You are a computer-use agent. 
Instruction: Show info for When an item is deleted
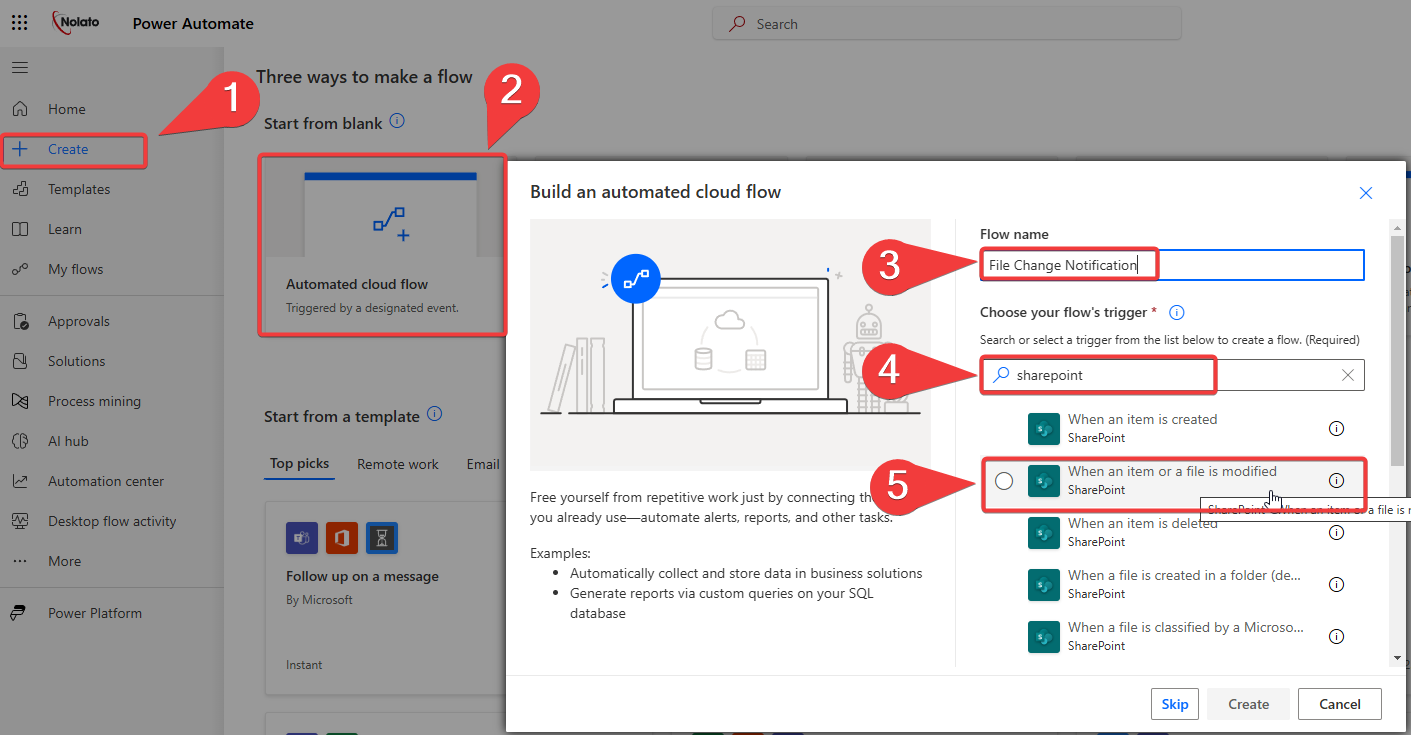click(1336, 532)
